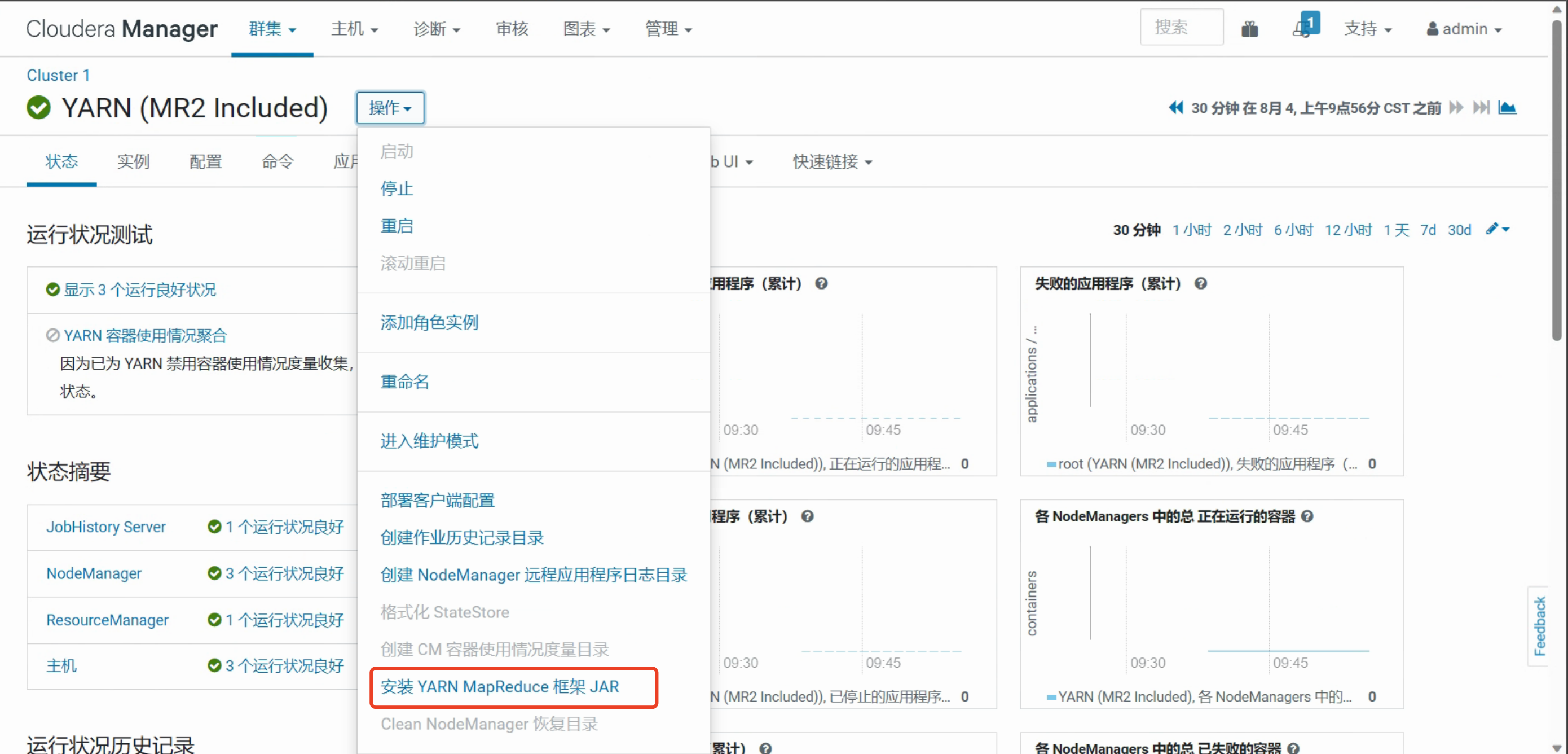
Task: Open the Cloudera Manager home logo
Action: click(121, 29)
